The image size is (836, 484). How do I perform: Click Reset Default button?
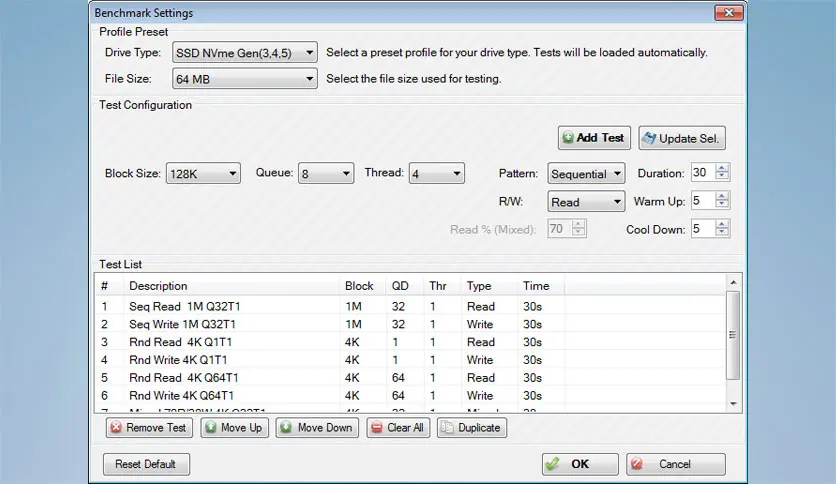click(146, 464)
